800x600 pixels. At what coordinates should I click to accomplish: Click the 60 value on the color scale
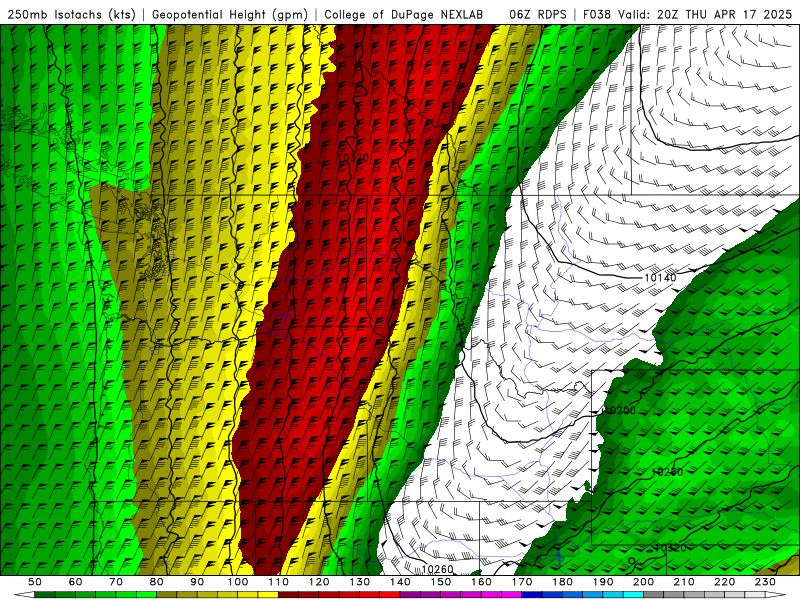click(x=75, y=582)
